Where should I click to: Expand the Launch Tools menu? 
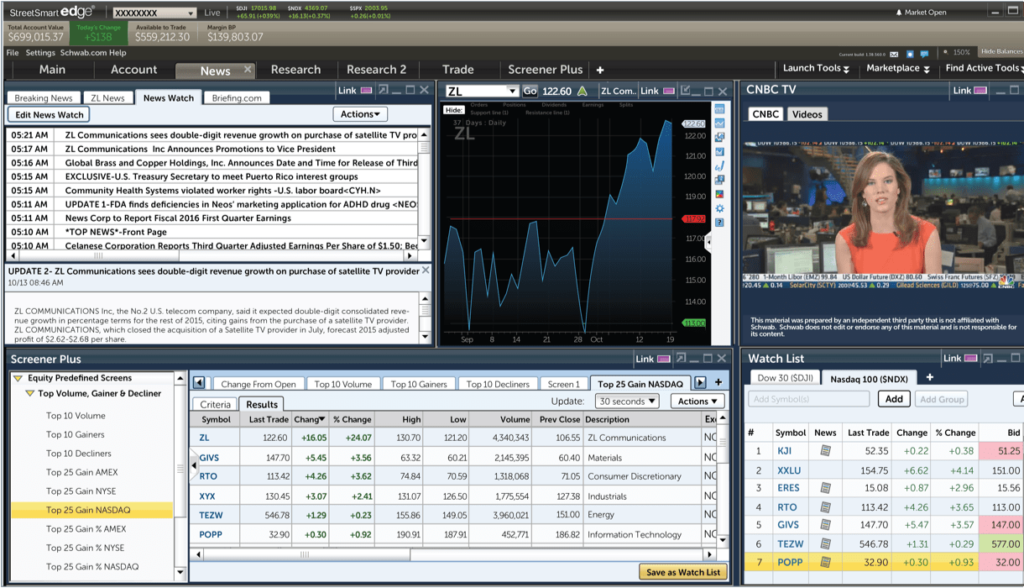click(816, 68)
